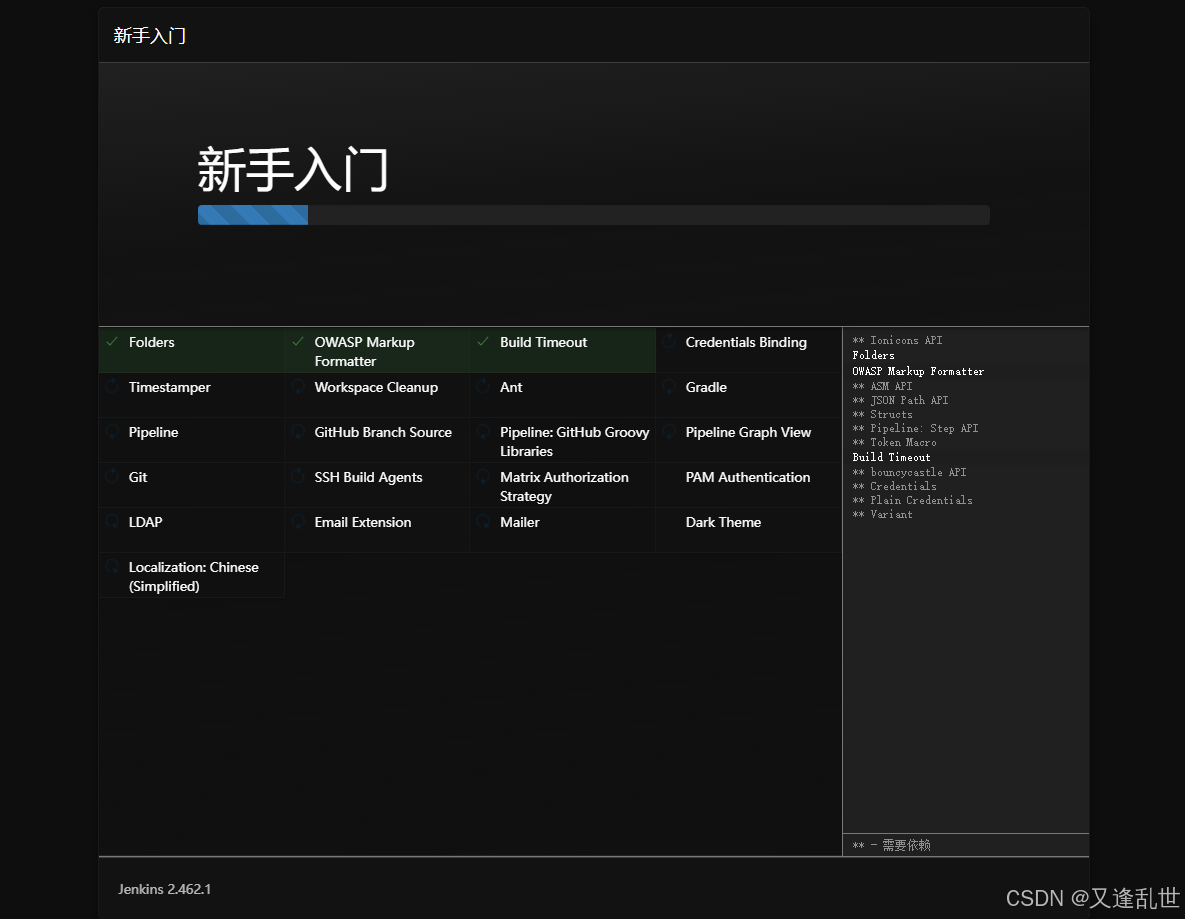
Task: Click the pending icon next to Gradle
Action: 669,387
